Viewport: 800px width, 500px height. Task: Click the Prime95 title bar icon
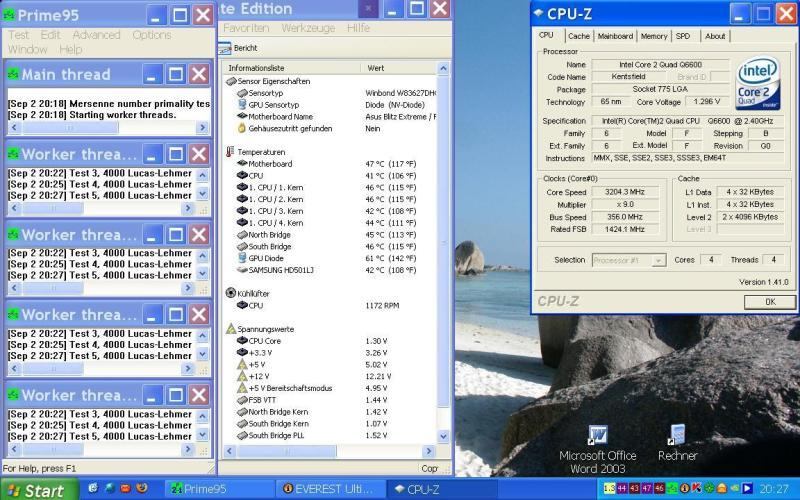click(x=9, y=15)
